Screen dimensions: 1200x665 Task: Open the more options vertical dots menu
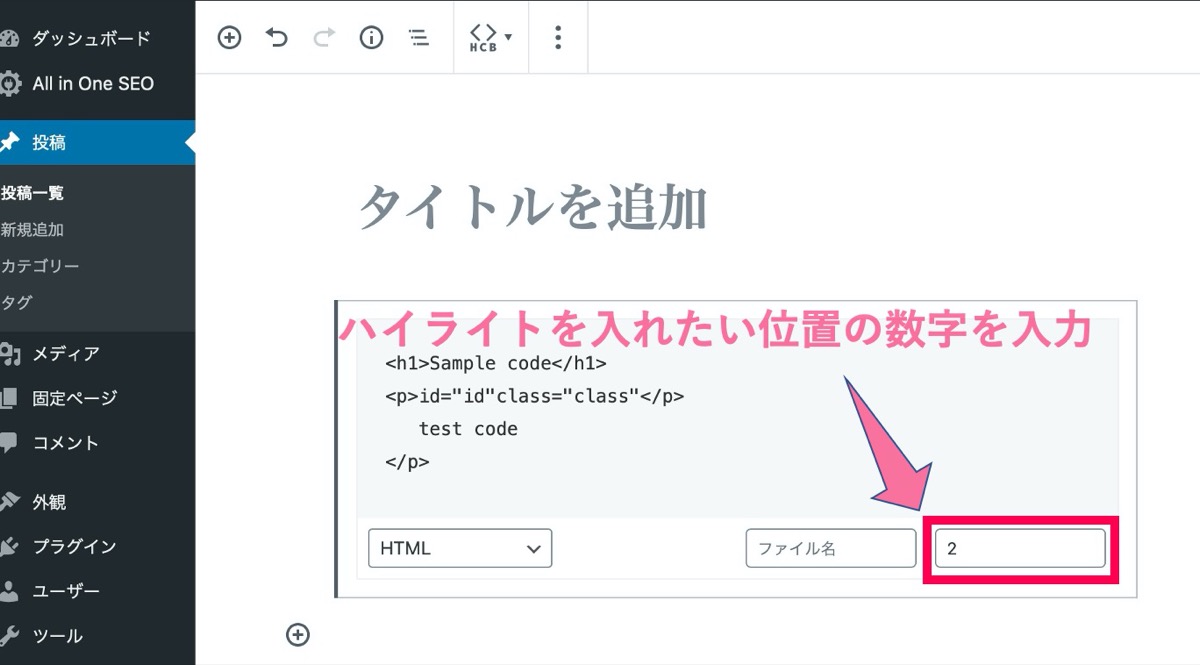click(558, 38)
